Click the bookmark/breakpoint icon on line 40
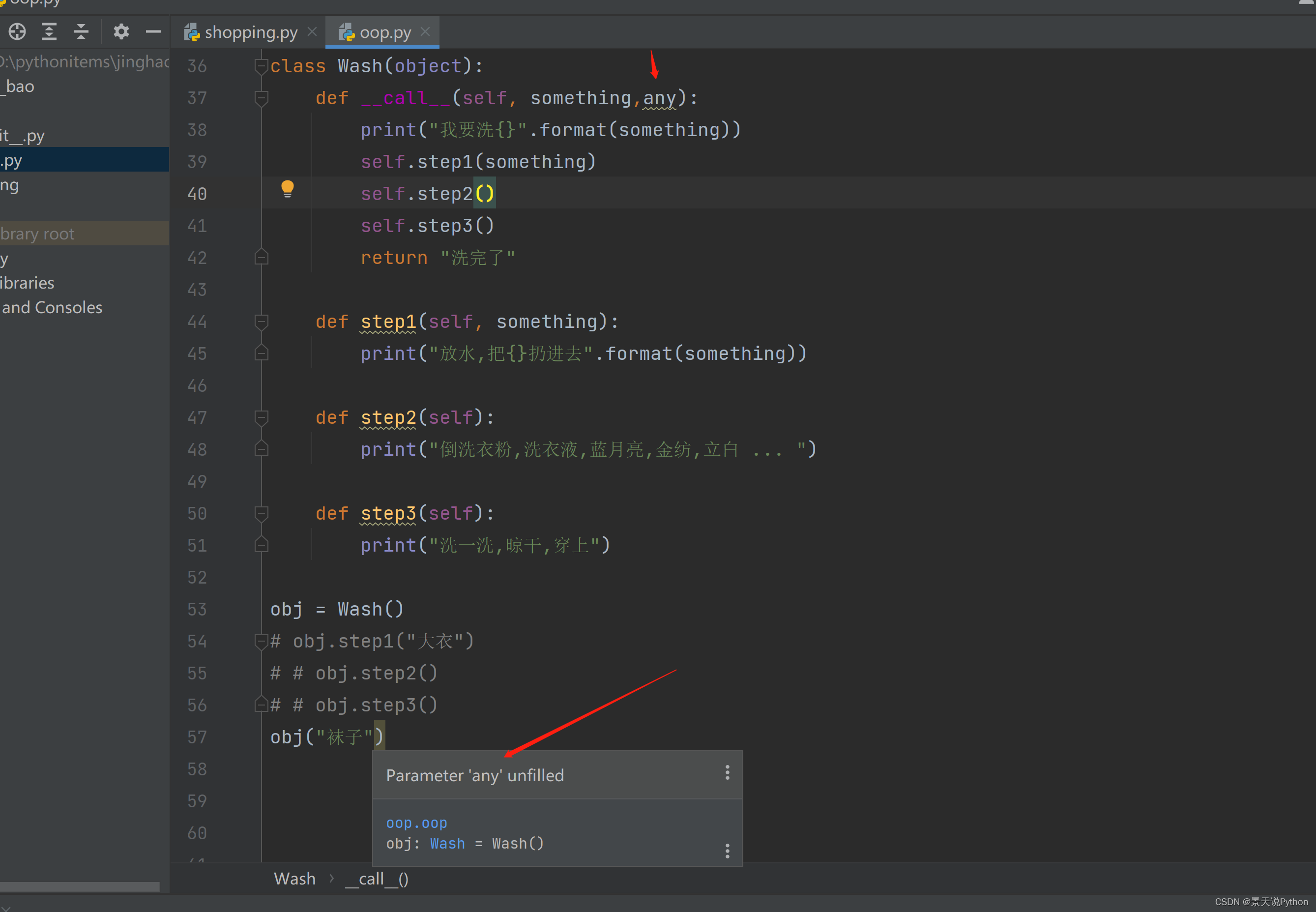This screenshot has height=912, width=1316. (287, 192)
